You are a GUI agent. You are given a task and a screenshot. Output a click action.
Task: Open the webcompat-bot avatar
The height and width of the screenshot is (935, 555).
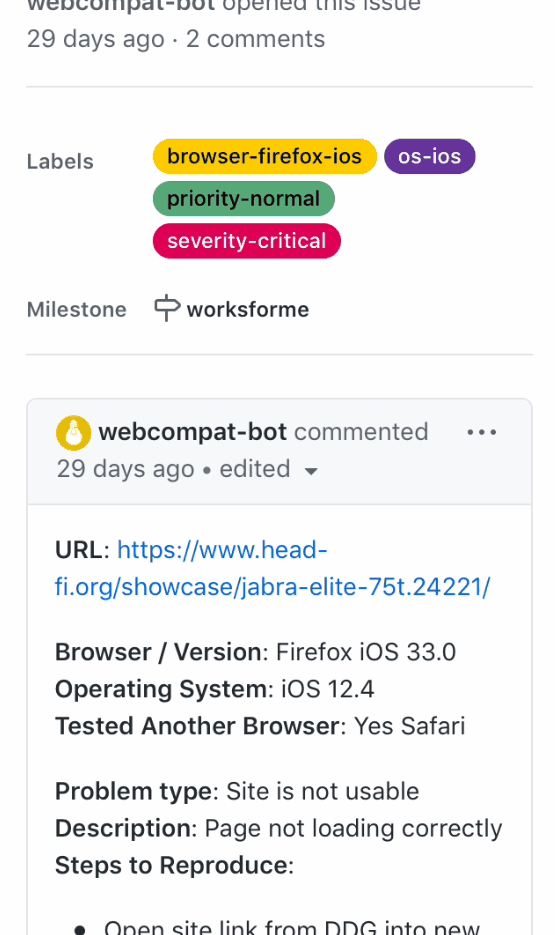point(73,432)
